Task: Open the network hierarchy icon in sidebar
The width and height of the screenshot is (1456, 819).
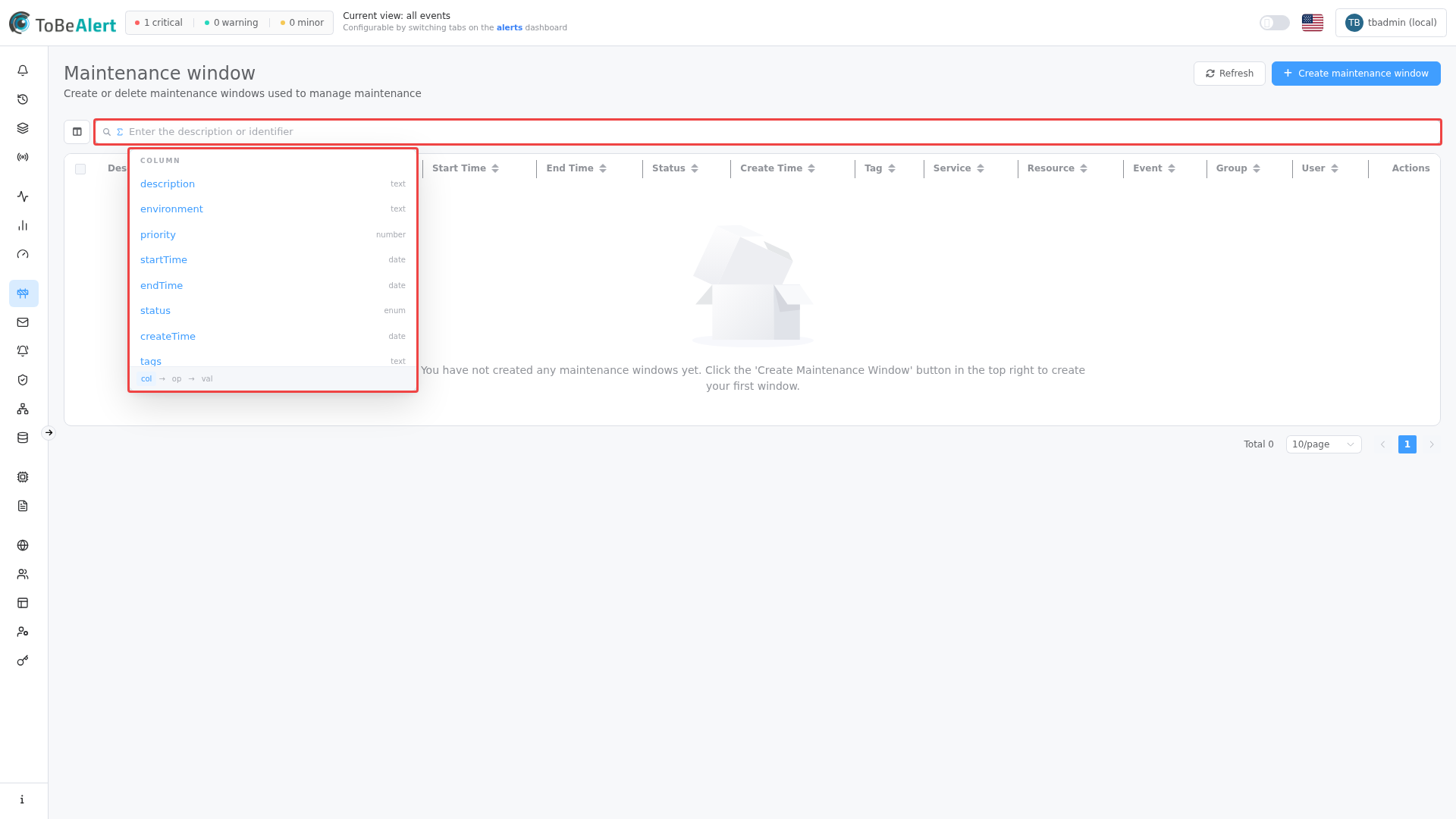Action: point(23,409)
